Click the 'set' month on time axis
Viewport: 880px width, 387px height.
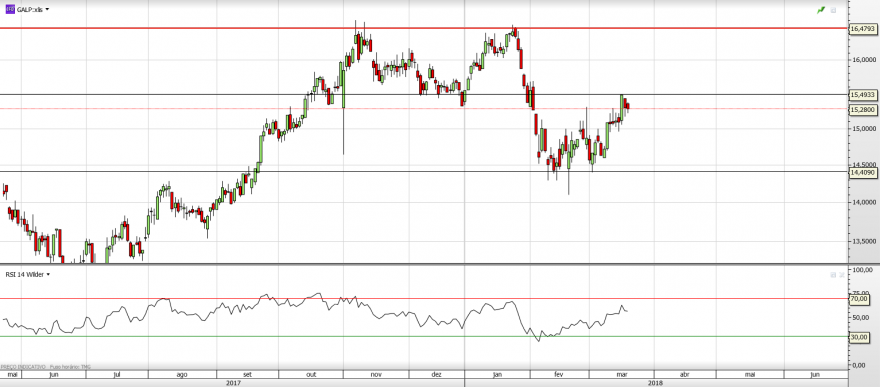(248, 374)
